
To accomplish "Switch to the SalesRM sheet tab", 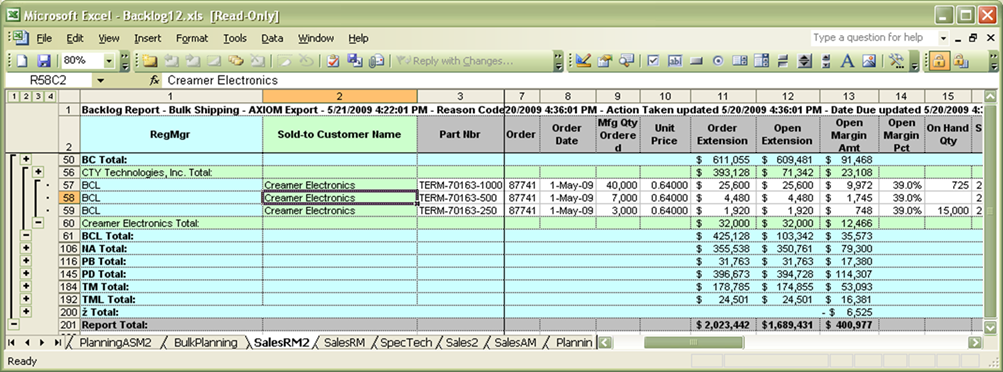I will pyautogui.click(x=344, y=343).
